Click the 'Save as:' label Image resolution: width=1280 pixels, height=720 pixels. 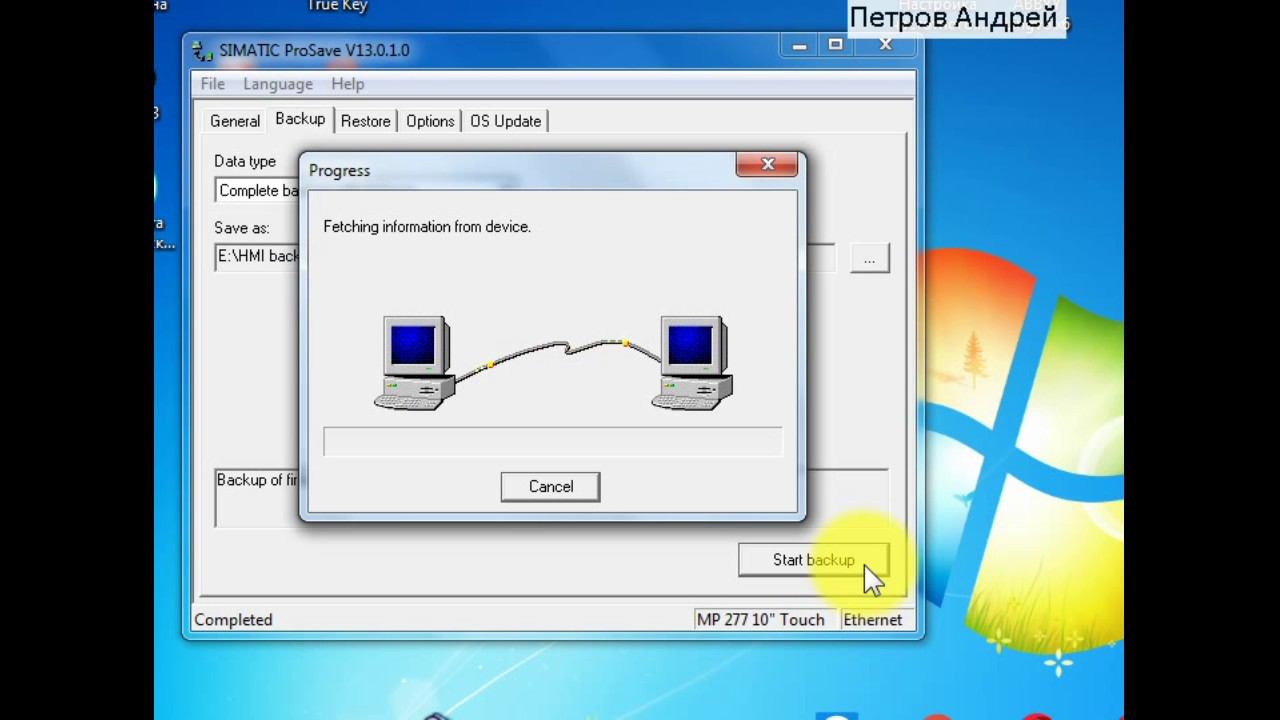coord(241,228)
